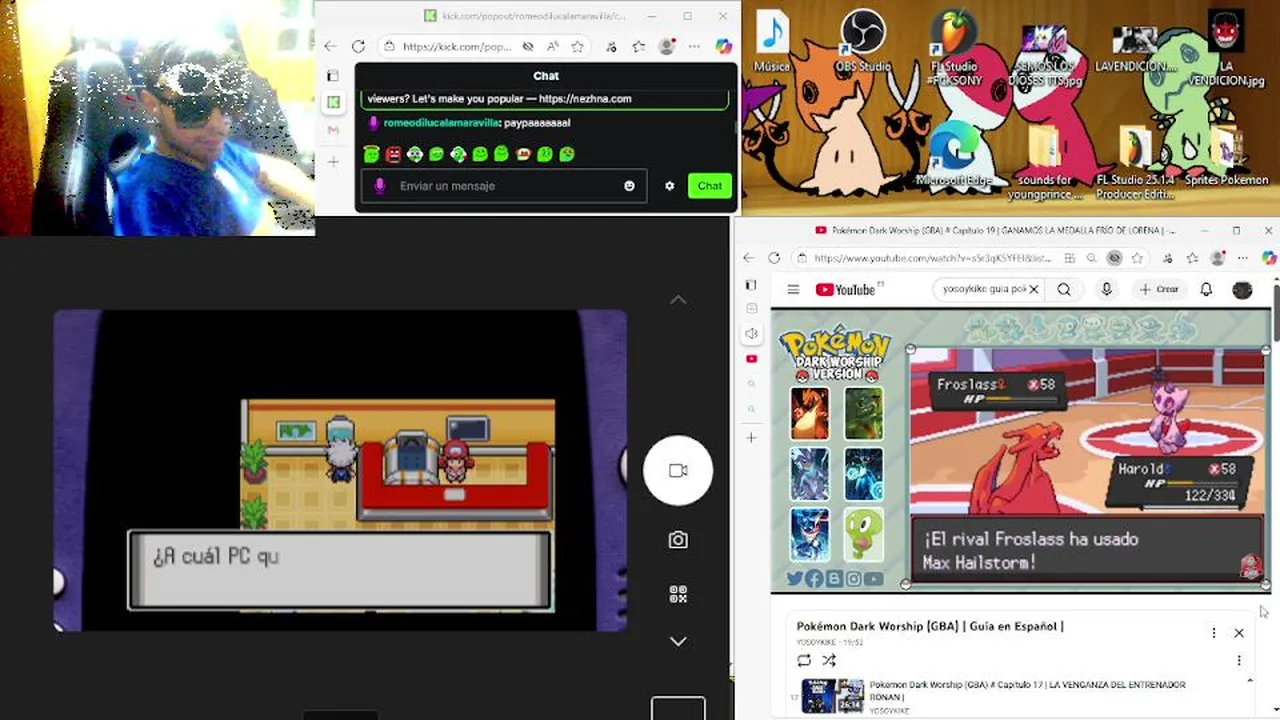Click username romeodilucalamaravilla in chat
Image resolution: width=1280 pixels, height=720 pixels.
click(441, 123)
